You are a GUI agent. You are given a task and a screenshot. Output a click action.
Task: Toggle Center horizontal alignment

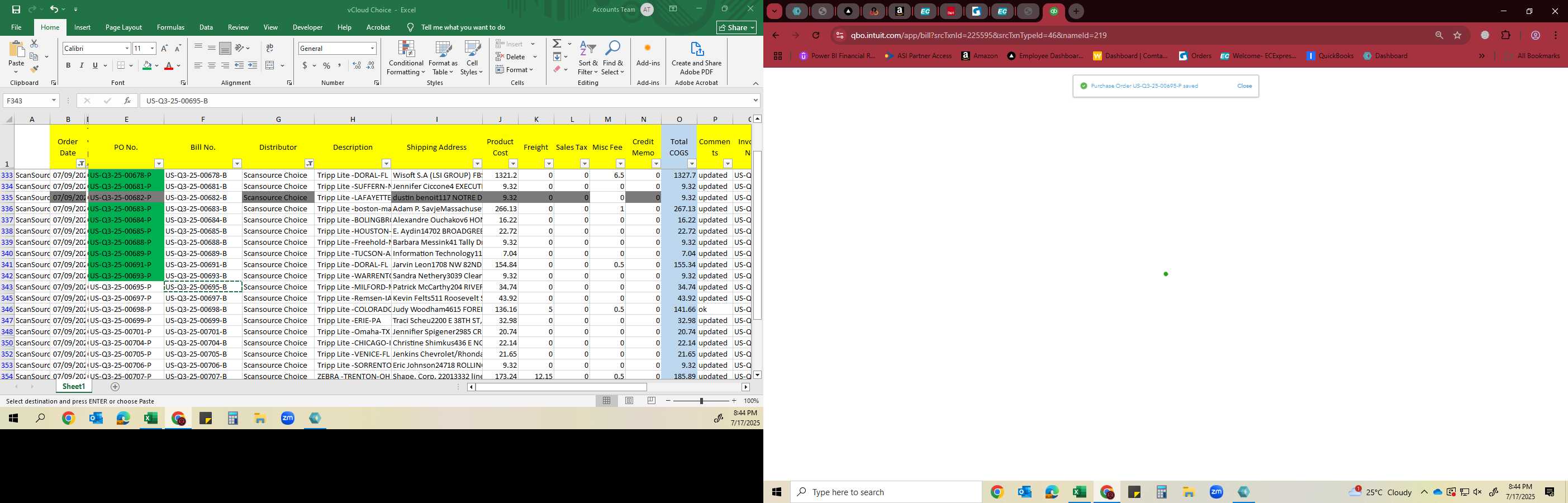(212, 66)
